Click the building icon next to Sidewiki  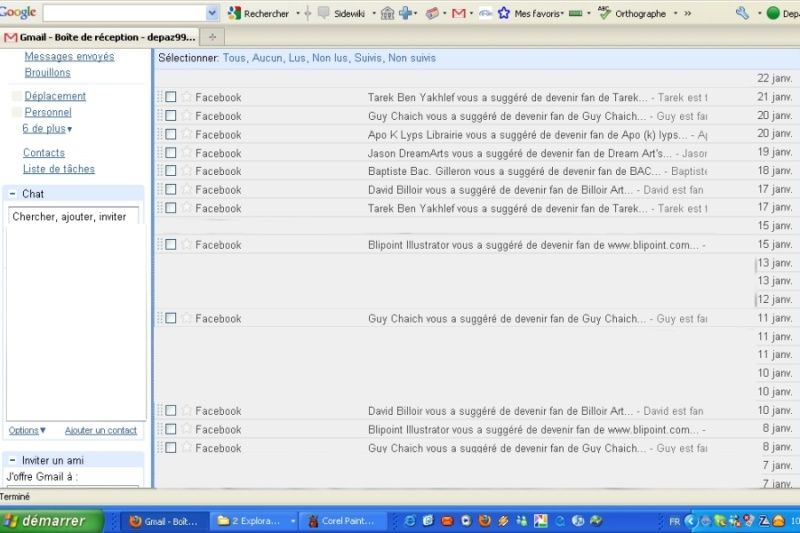(x=388, y=13)
